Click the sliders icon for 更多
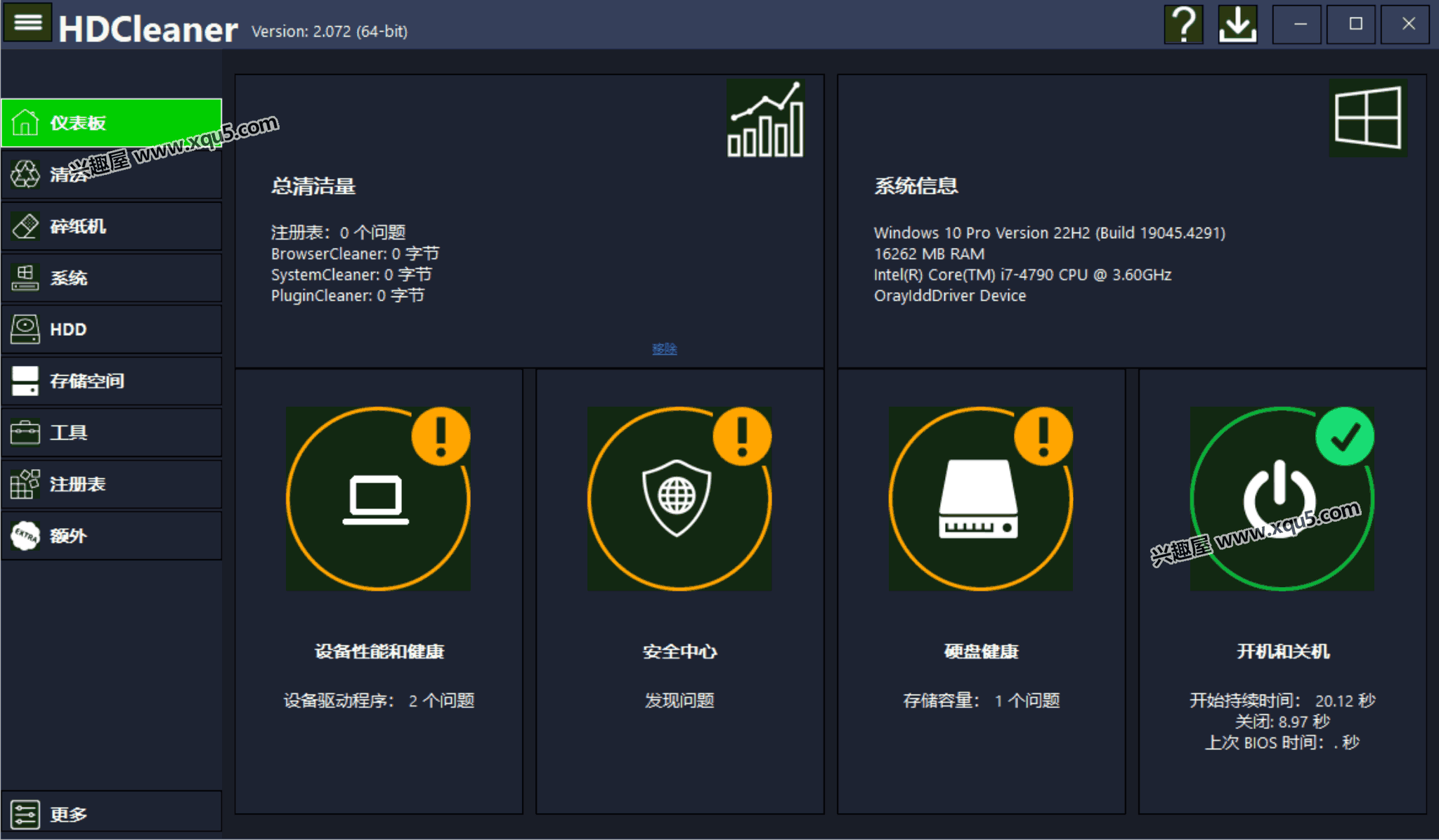The image size is (1439, 840). pyautogui.click(x=25, y=814)
